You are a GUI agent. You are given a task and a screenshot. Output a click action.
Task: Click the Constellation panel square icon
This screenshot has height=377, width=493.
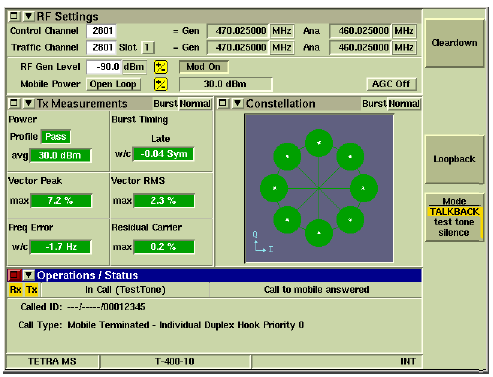[x=223, y=103]
